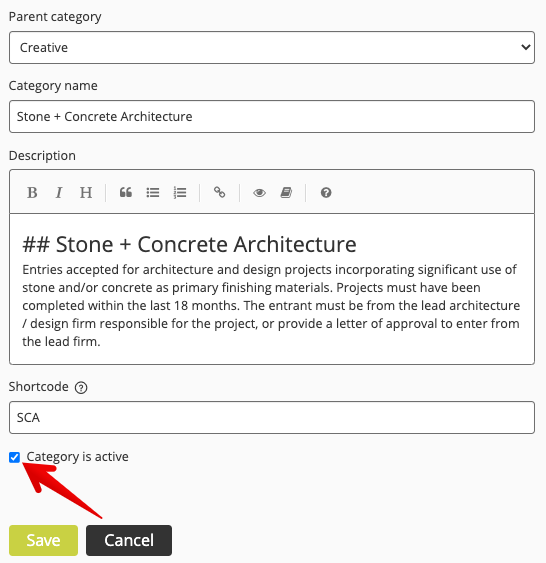Viewport: 546px width, 563px height.
Task: Create a numbered list
Action: pos(179,193)
